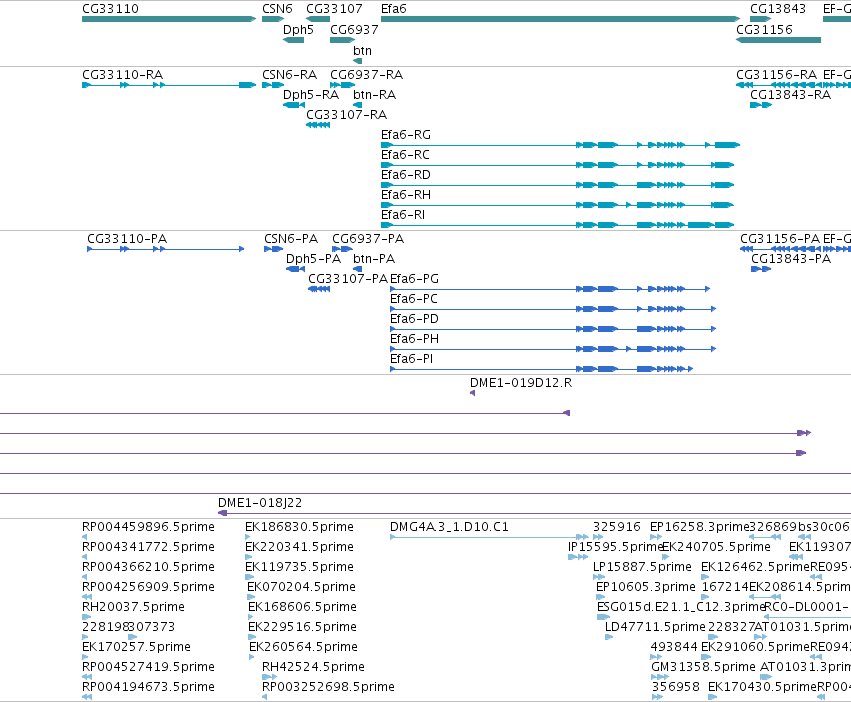Click EST LD47711.5prime
851x702 pixels.
[x=609, y=637]
